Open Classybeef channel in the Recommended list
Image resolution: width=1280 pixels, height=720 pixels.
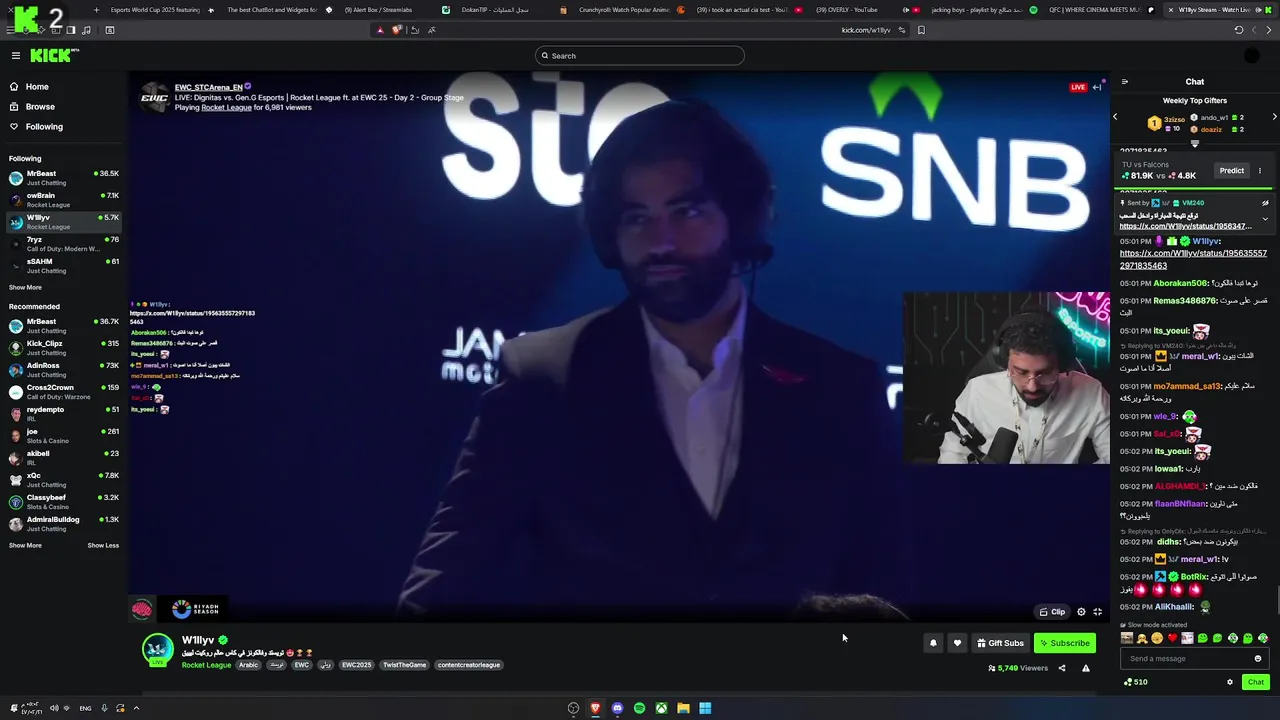pyautogui.click(x=64, y=502)
